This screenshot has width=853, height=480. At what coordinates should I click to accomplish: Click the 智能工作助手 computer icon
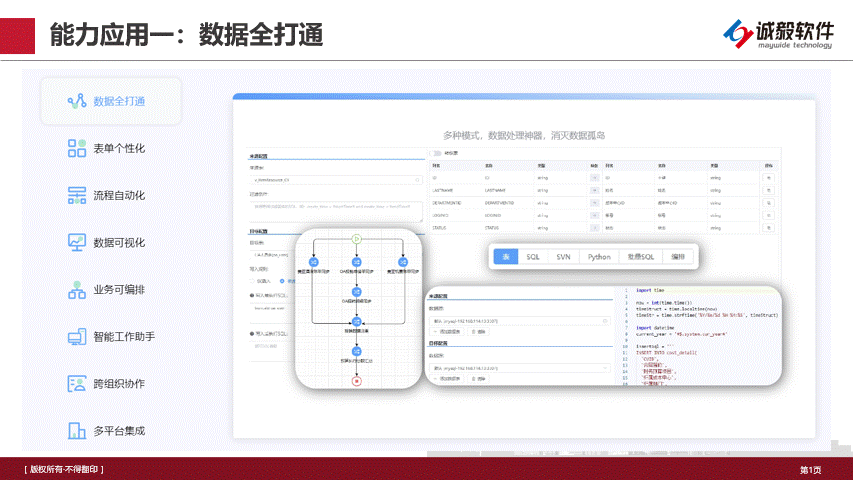click(x=77, y=337)
